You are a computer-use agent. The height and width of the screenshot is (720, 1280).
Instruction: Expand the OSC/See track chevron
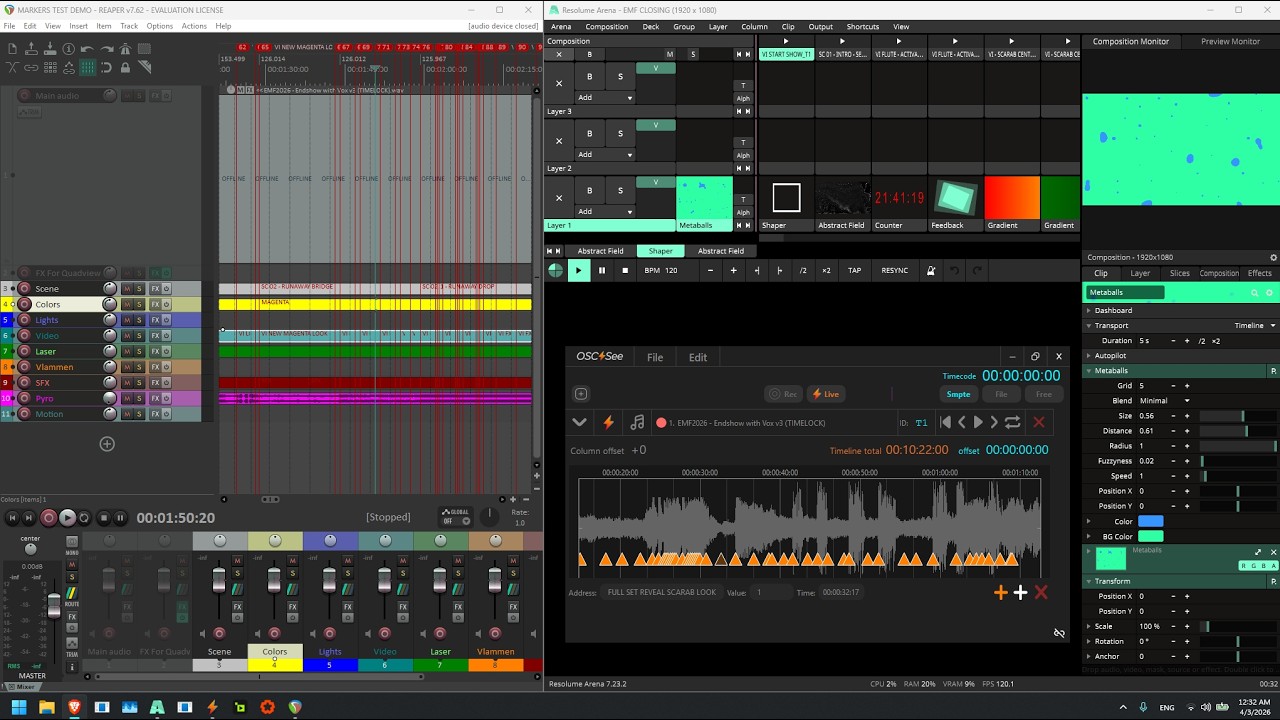(x=579, y=423)
